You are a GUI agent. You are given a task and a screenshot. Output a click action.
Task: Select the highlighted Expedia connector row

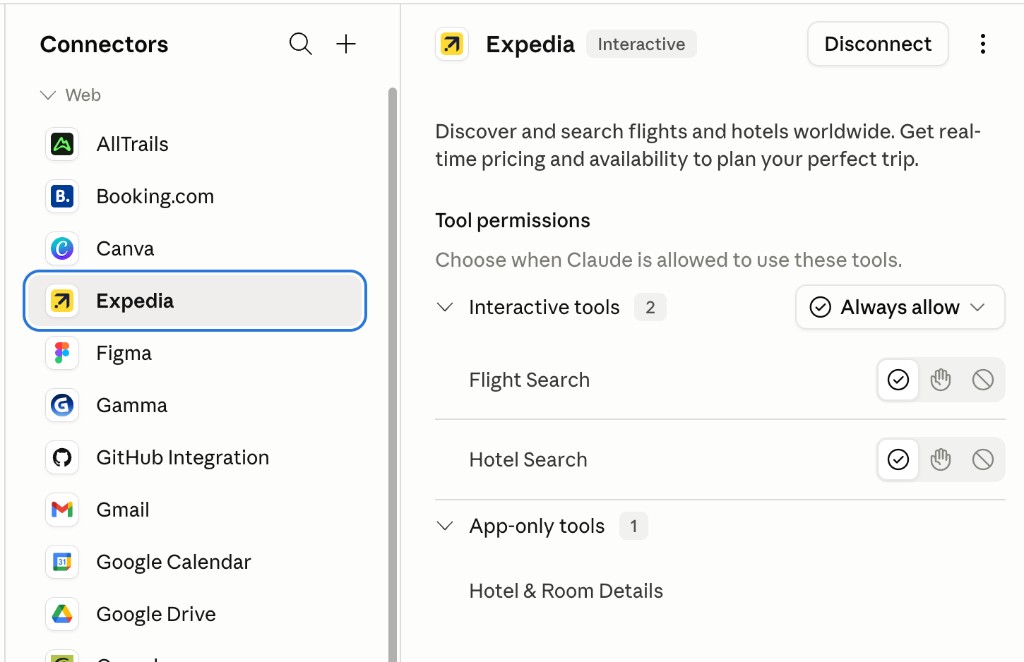[195, 300]
